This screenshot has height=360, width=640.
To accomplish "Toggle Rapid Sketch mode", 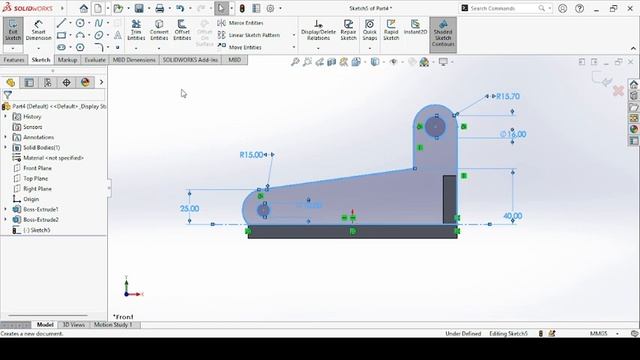I will click(391, 30).
